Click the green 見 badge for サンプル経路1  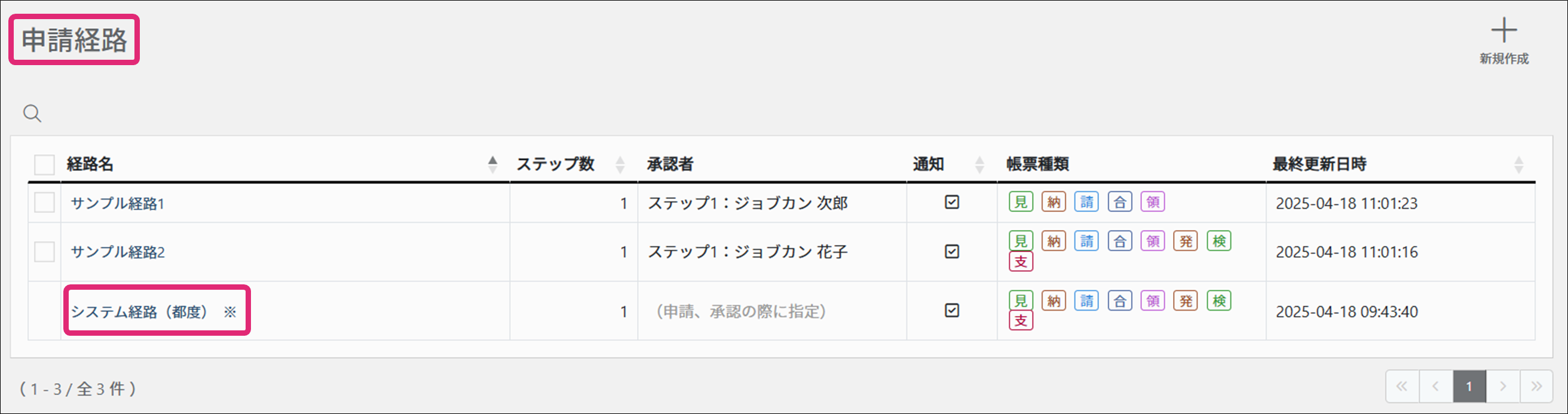coord(1021,202)
